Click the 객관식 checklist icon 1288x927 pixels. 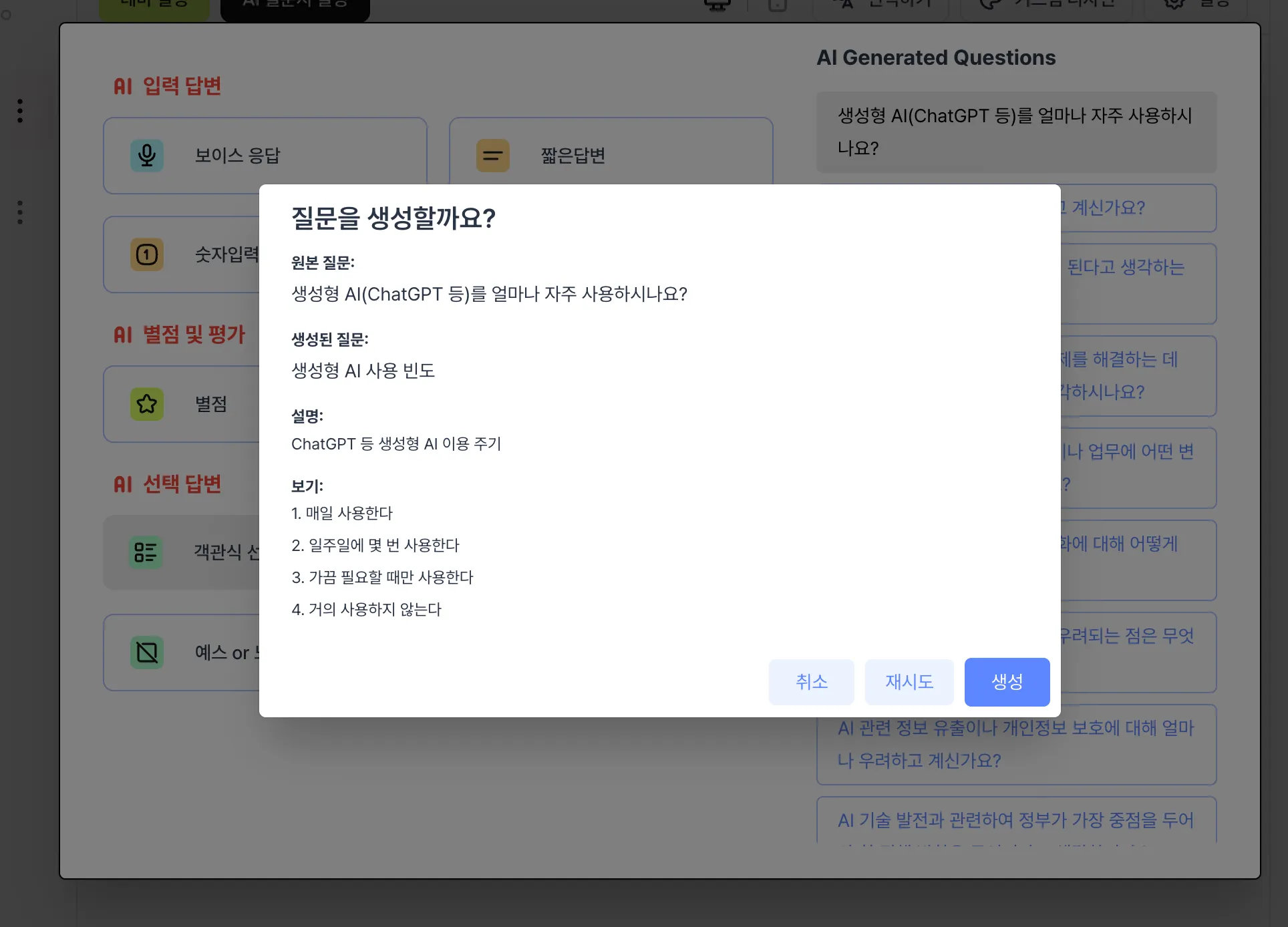tap(146, 552)
